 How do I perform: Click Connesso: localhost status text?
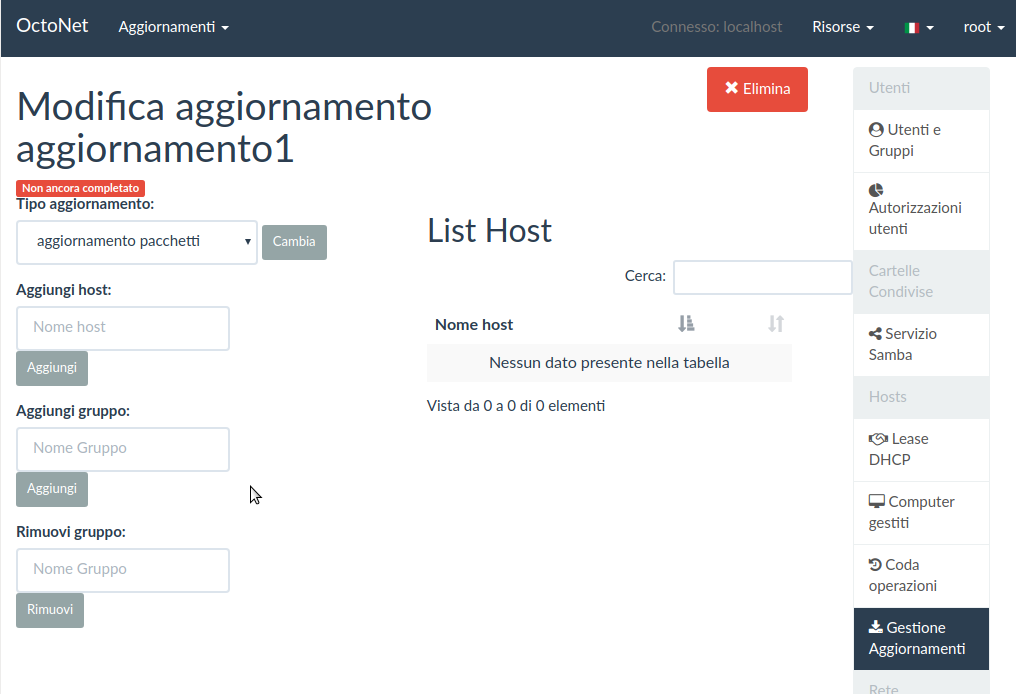coord(717,27)
